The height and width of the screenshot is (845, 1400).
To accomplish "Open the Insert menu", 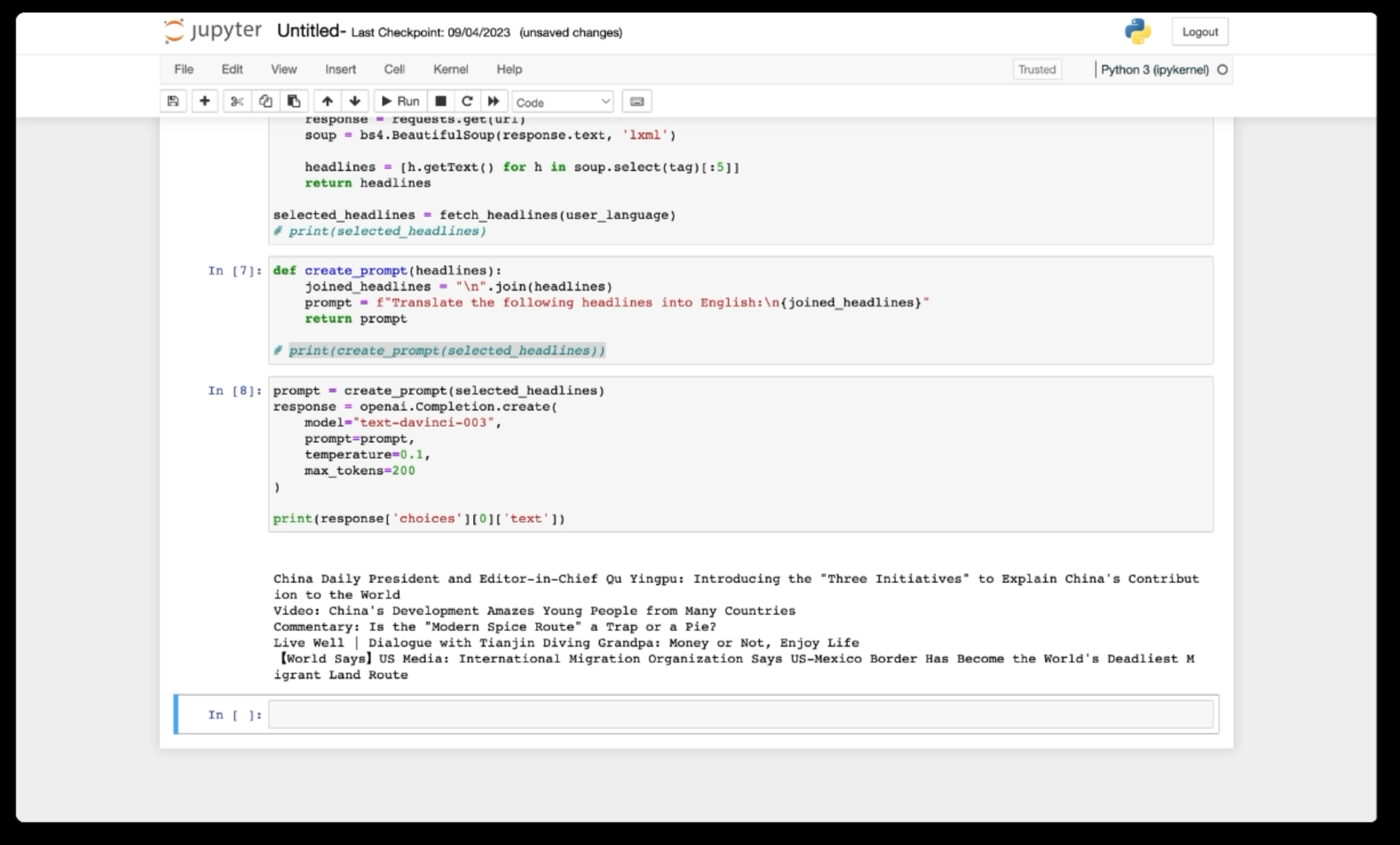I will (x=340, y=70).
